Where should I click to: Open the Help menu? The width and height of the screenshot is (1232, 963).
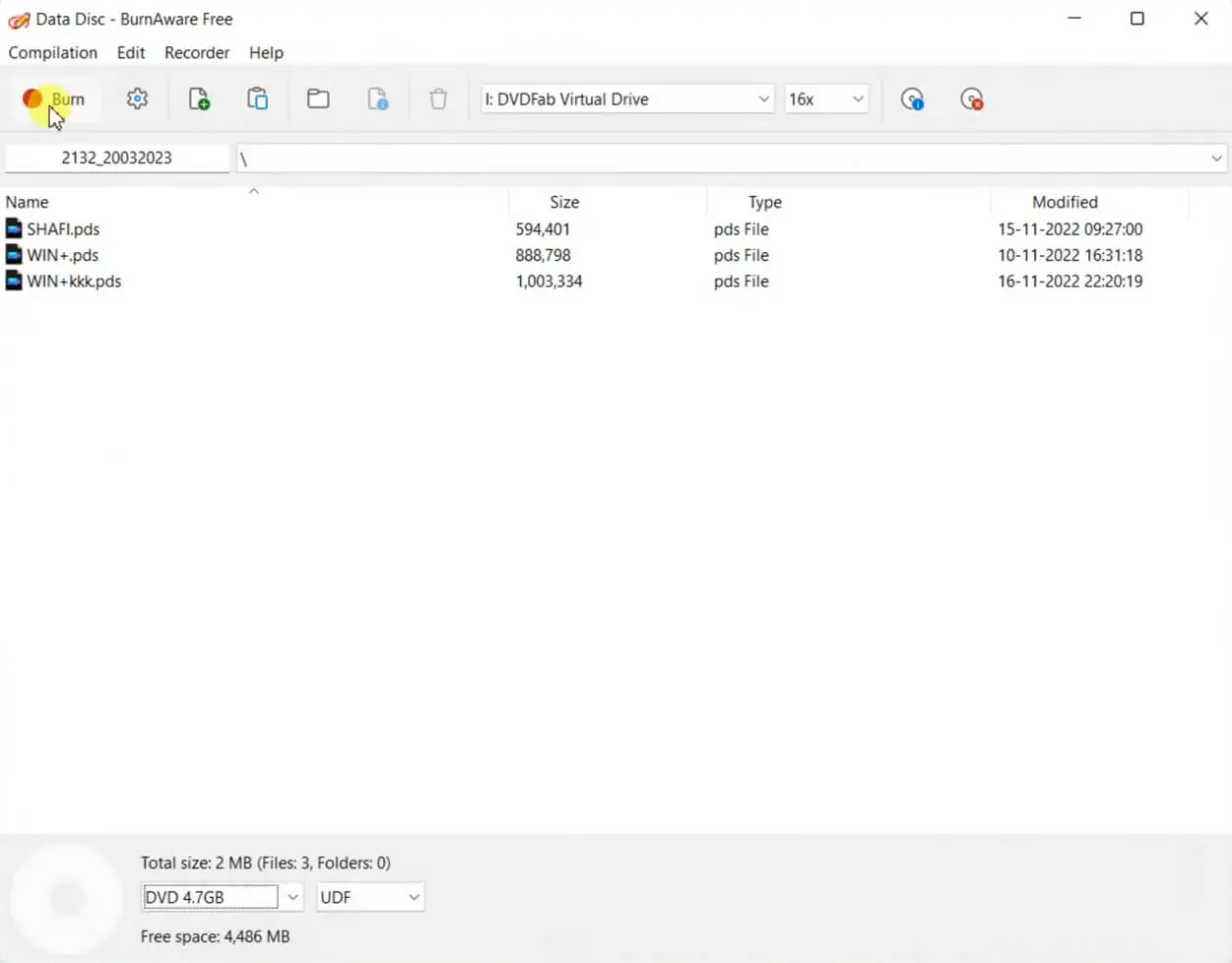click(x=266, y=52)
